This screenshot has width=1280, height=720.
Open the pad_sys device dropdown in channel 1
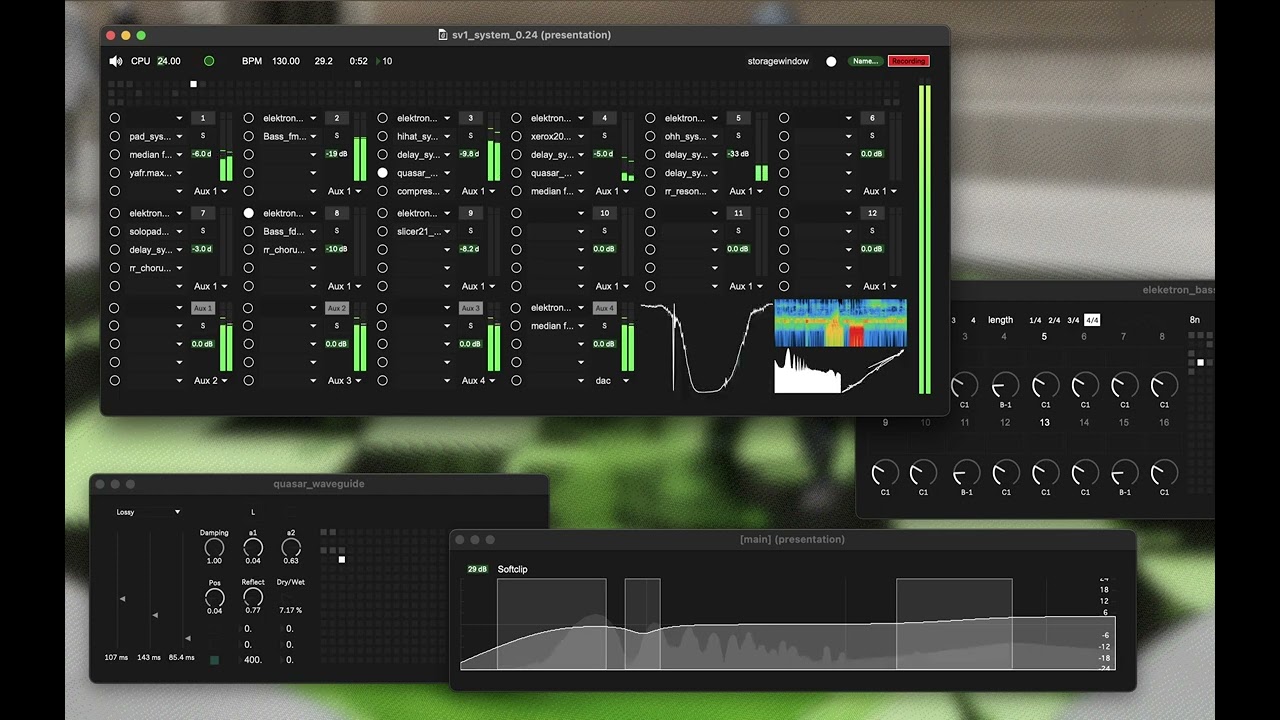[156, 136]
